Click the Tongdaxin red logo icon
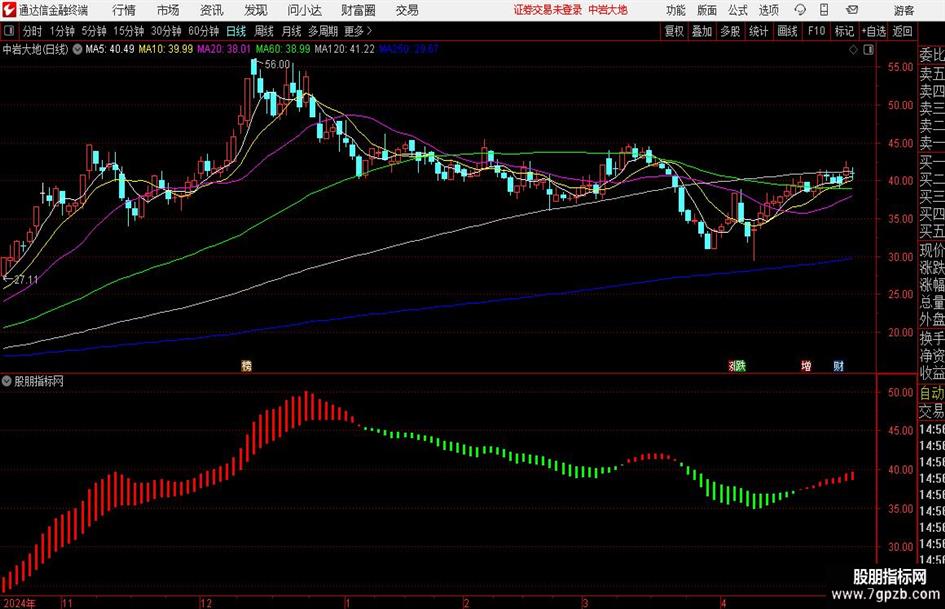 9,10
